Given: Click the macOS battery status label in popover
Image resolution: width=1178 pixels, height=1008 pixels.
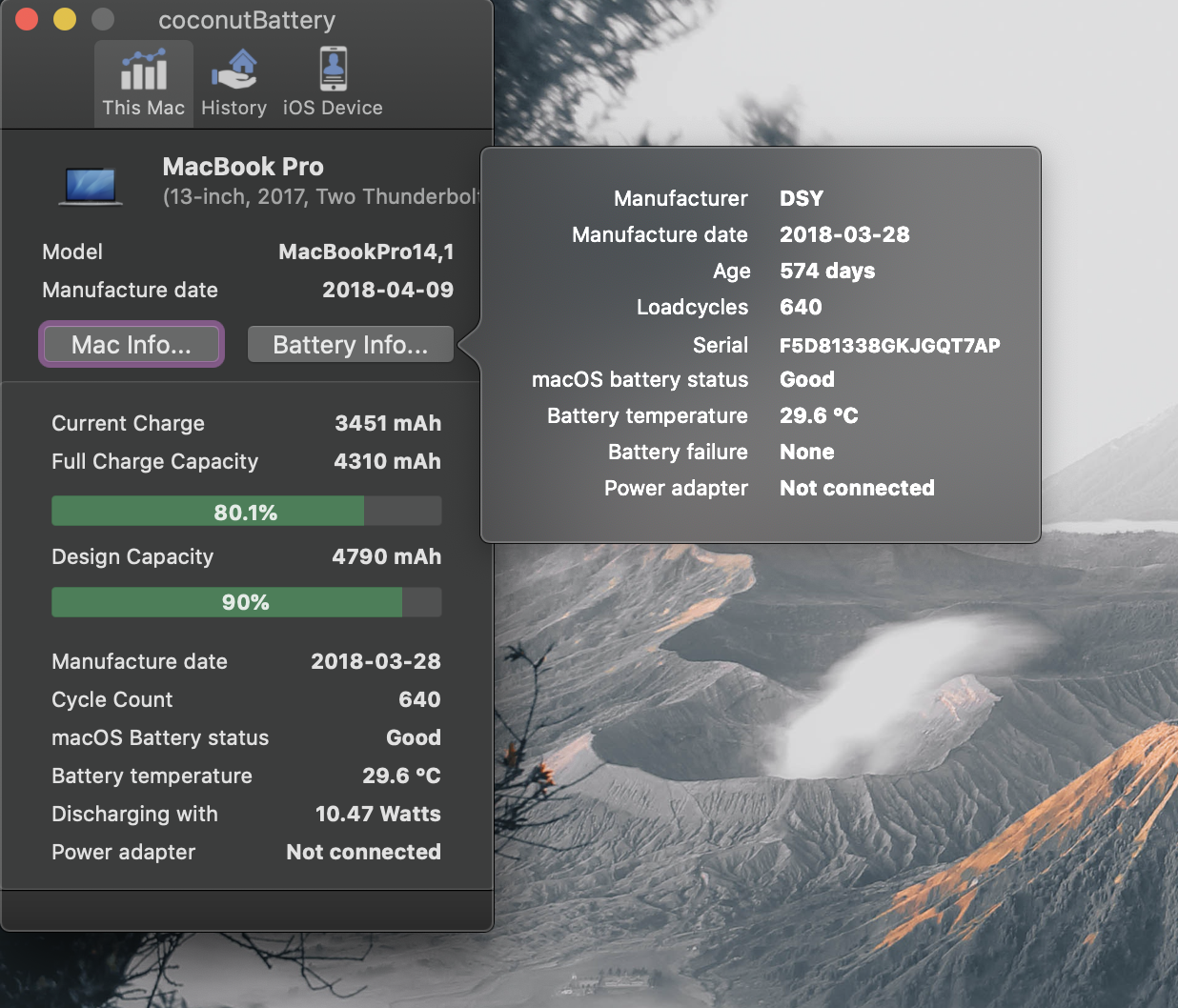Looking at the screenshot, I should [x=640, y=379].
